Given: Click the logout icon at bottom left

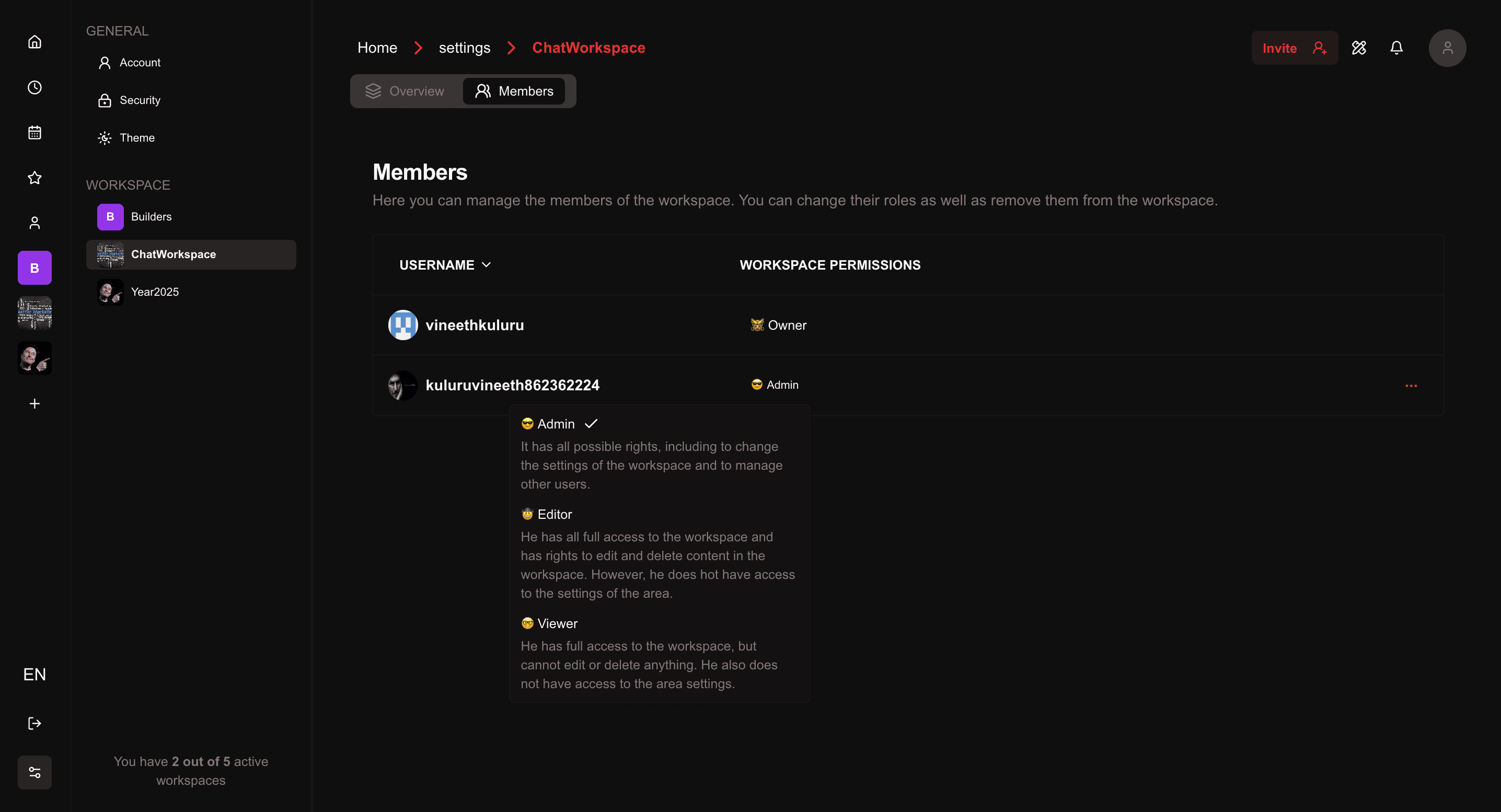Looking at the screenshot, I should coord(34,723).
